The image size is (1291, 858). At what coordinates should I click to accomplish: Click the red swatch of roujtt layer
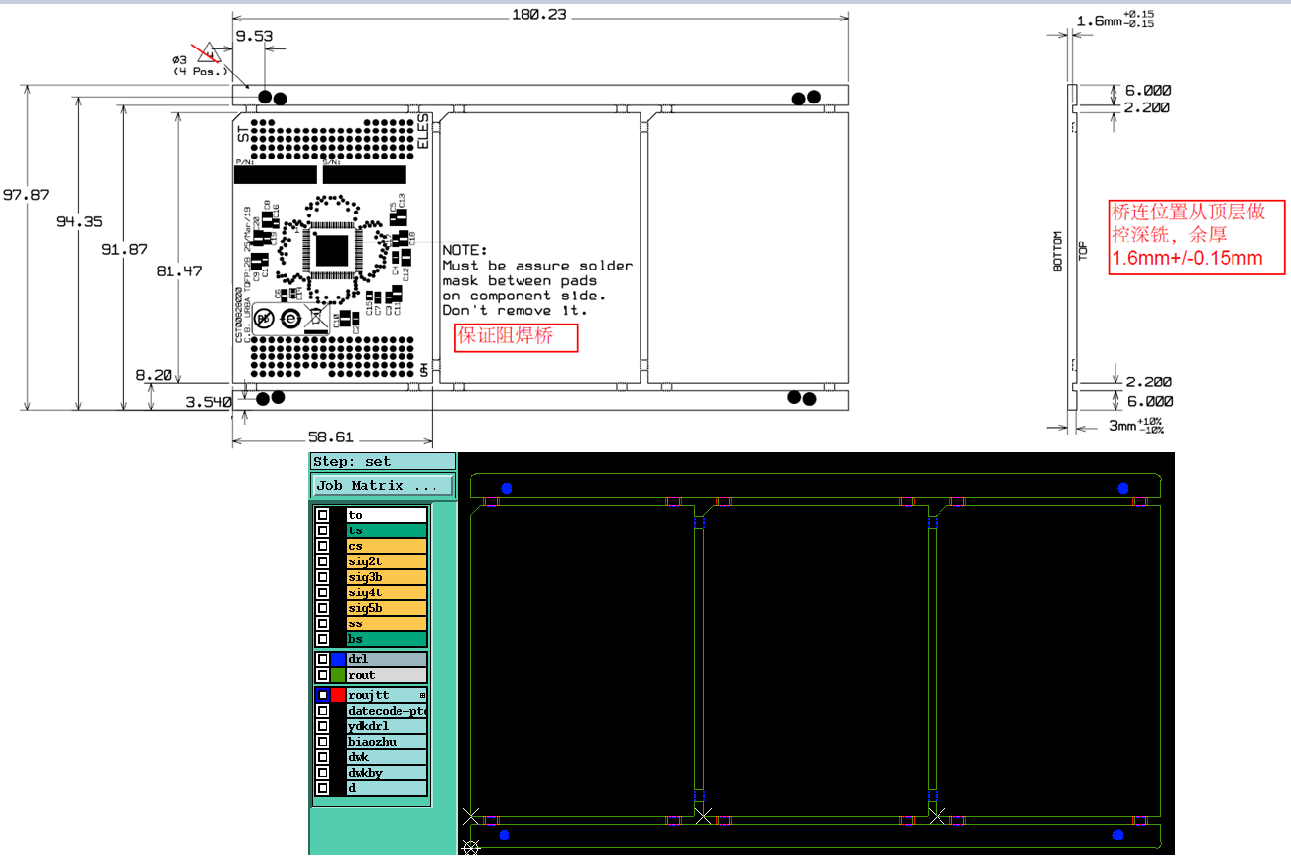click(x=338, y=695)
